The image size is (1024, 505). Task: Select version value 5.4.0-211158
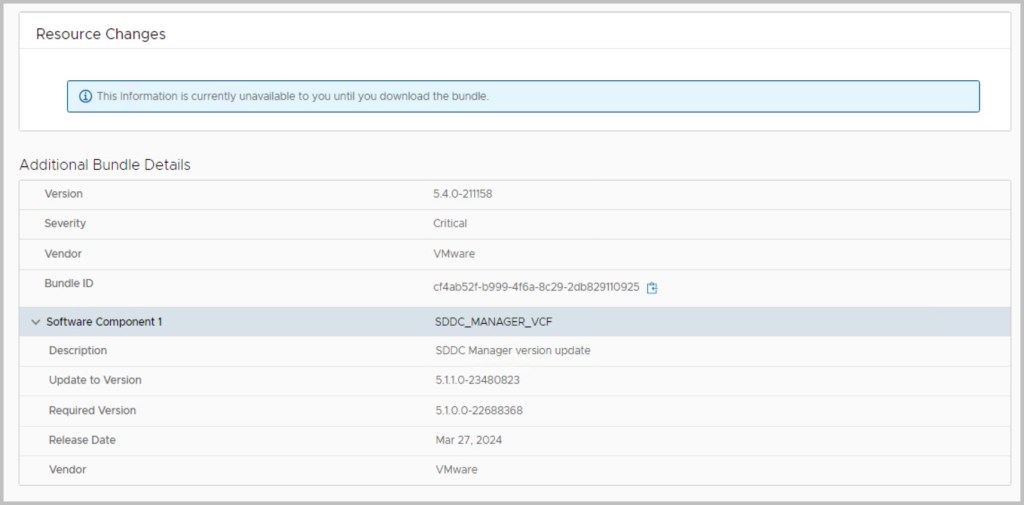(462, 194)
